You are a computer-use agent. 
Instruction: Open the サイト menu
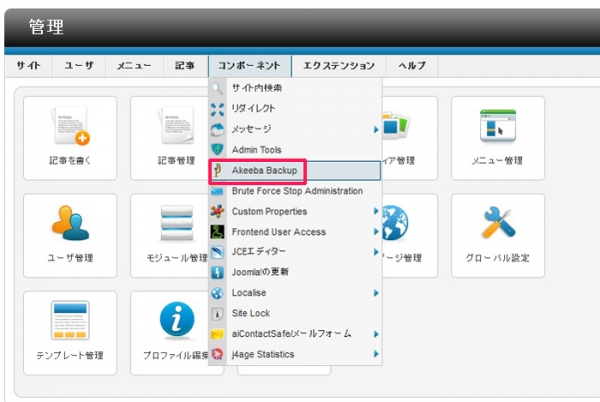click(29, 66)
